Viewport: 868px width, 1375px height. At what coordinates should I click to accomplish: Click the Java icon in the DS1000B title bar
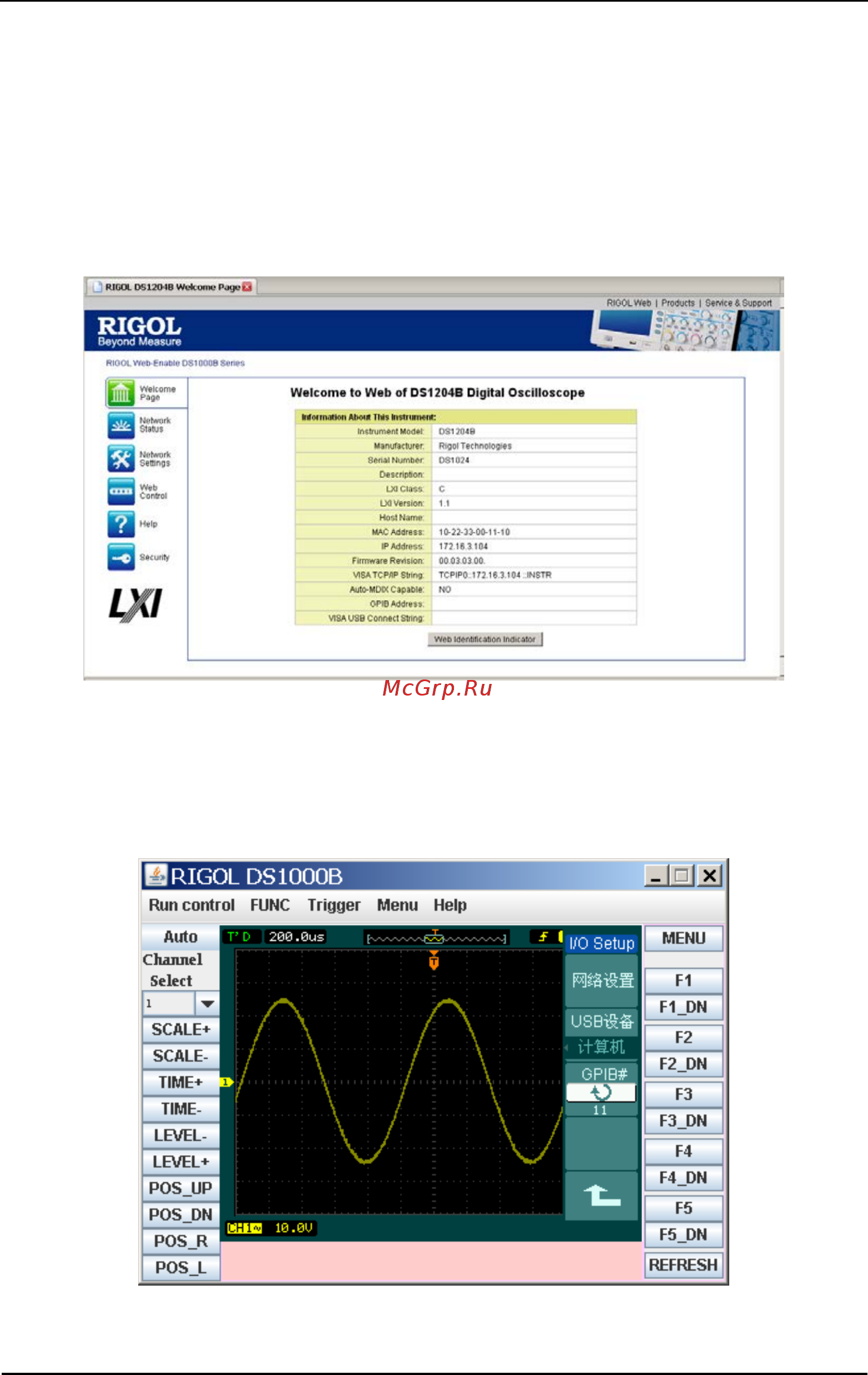point(155,875)
